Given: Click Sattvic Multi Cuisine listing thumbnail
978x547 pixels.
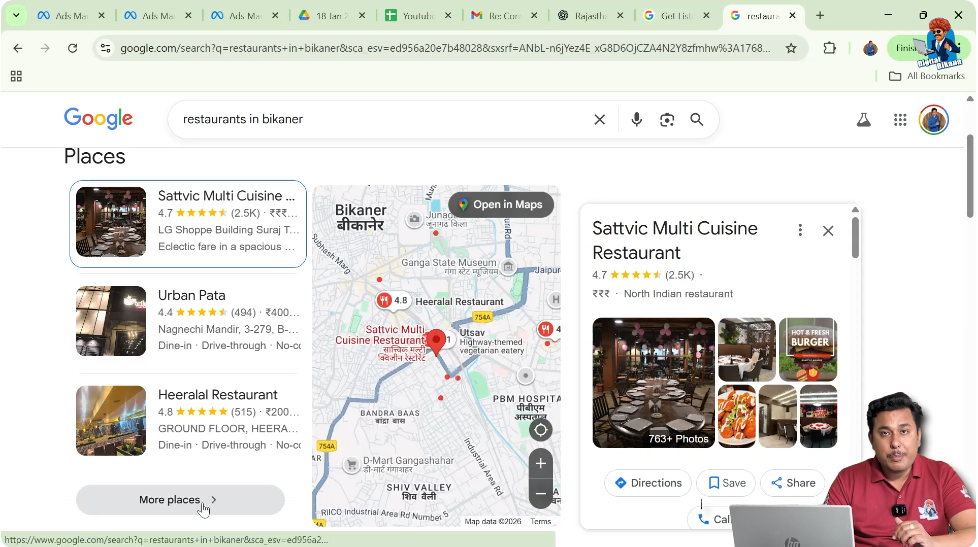Looking at the screenshot, I should coord(111,222).
